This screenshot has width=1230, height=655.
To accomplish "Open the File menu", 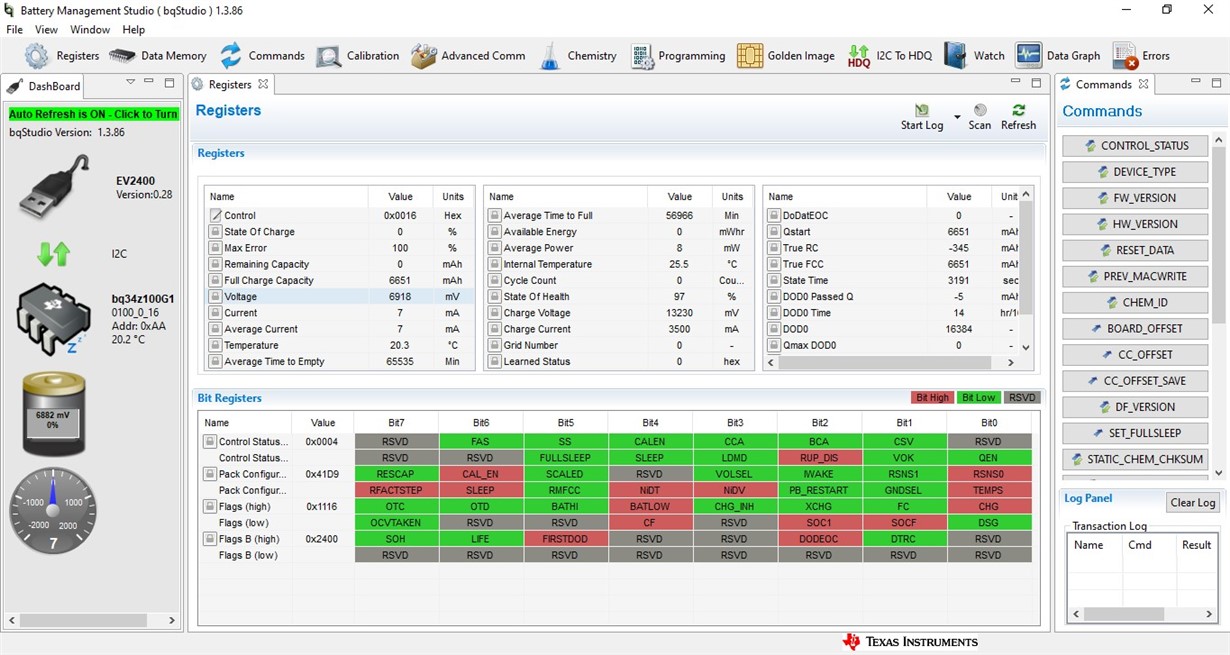I will 14,30.
